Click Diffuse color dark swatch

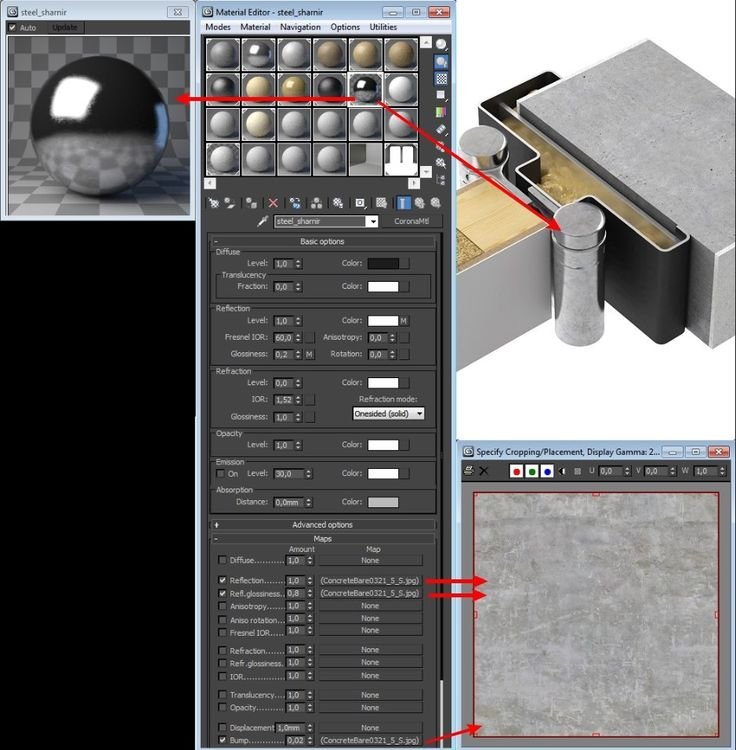[383, 264]
